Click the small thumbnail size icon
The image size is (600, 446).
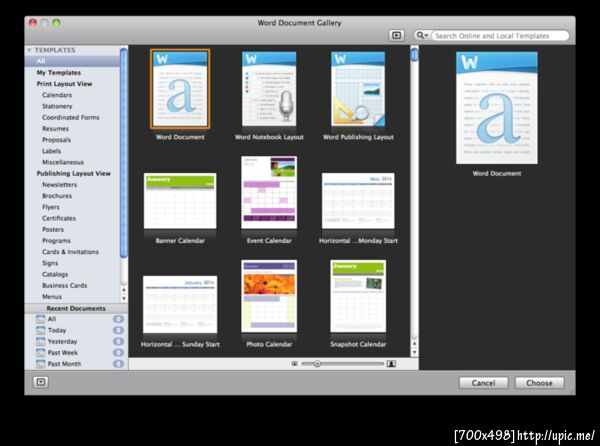[295, 364]
